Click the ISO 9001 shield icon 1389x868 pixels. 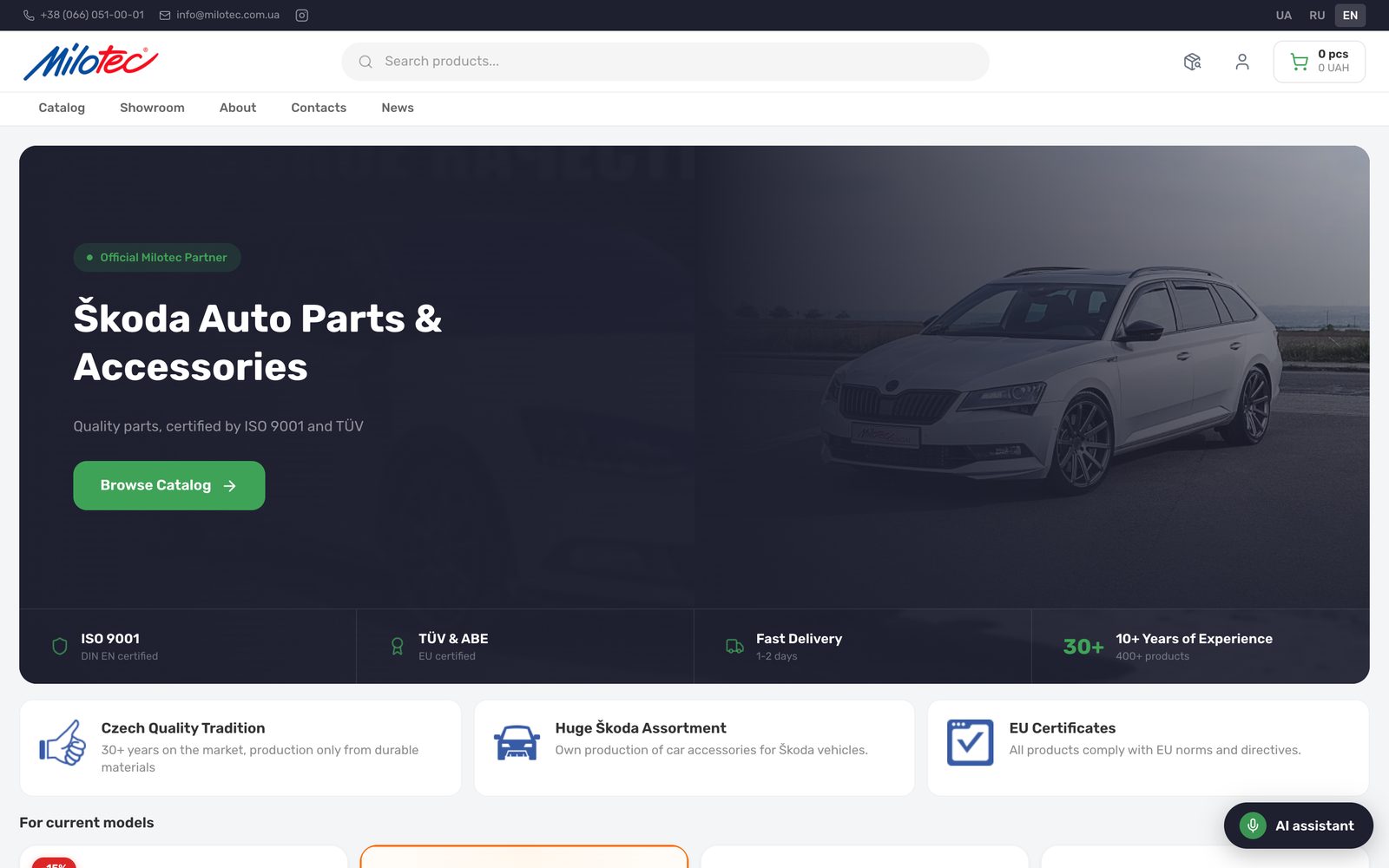(x=60, y=646)
